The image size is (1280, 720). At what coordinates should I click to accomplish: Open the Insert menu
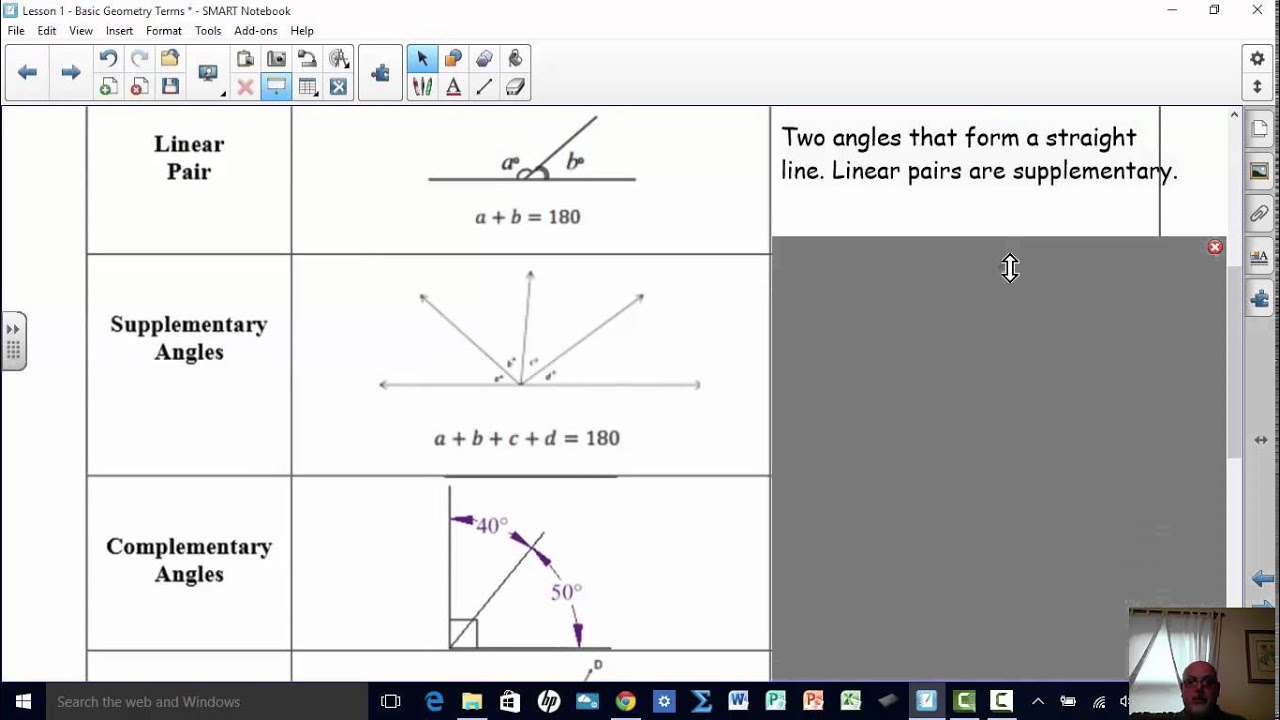[119, 31]
